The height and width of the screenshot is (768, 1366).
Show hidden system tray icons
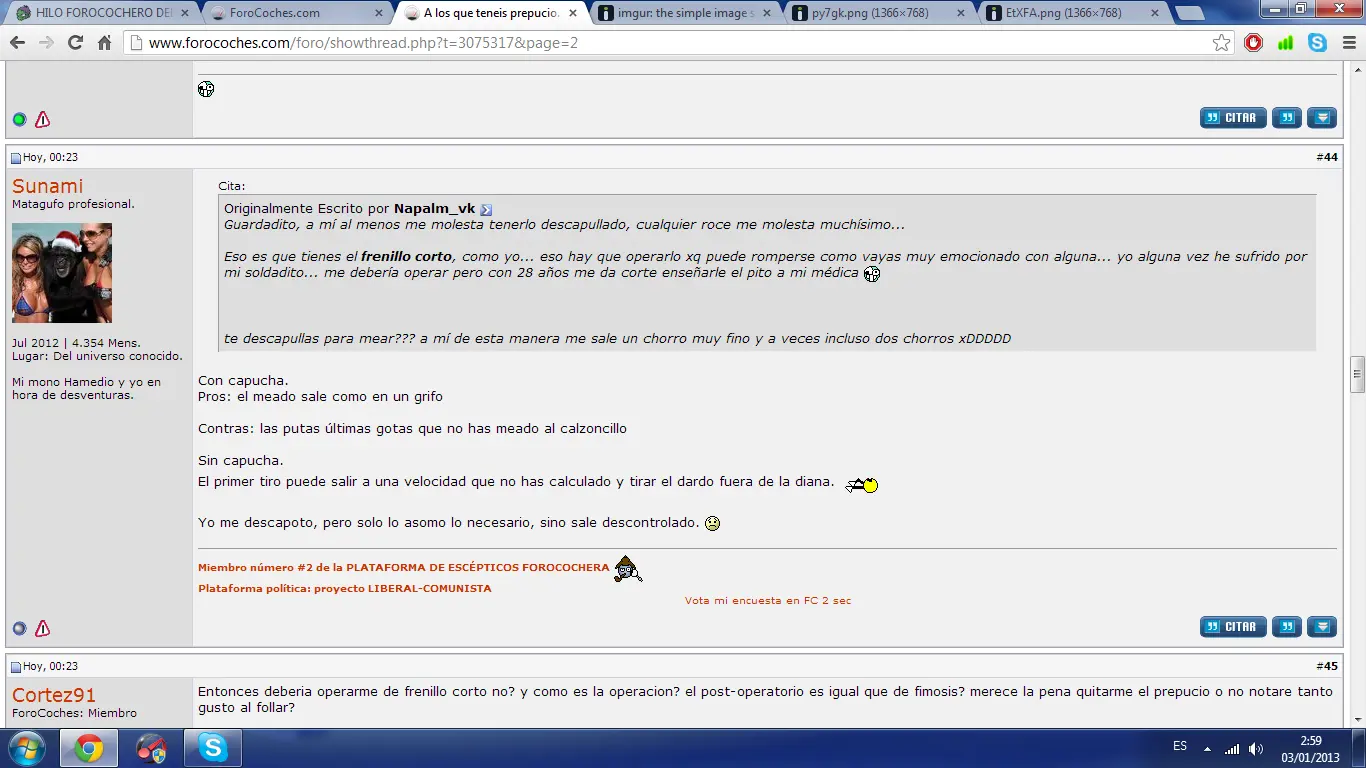pyautogui.click(x=1207, y=748)
